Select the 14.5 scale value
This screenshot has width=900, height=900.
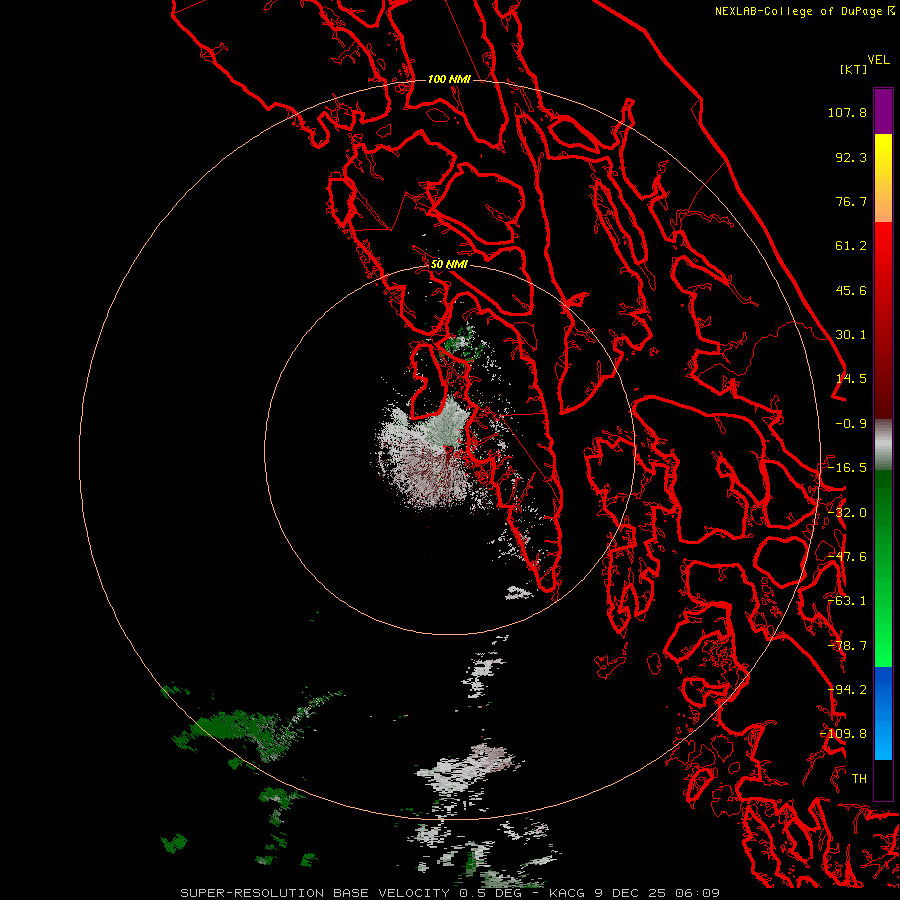851,379
